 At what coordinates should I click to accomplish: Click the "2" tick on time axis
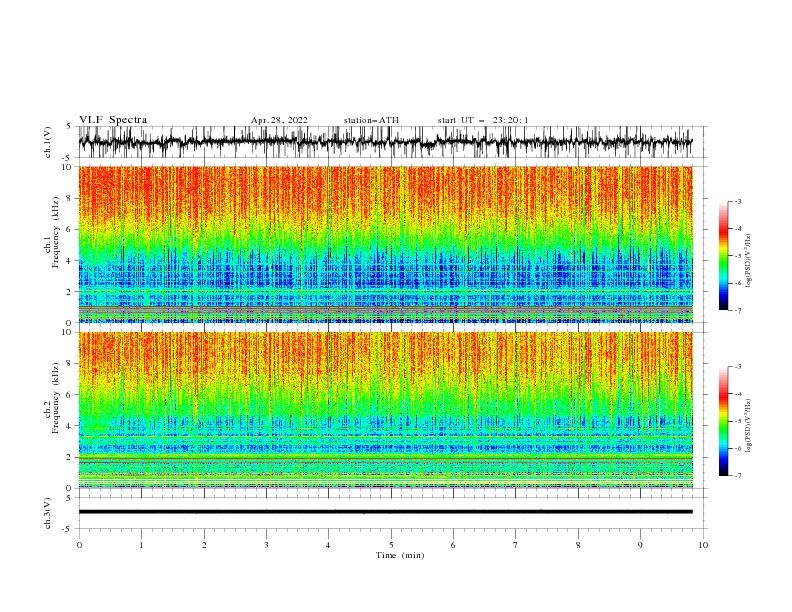click(204, 545)
